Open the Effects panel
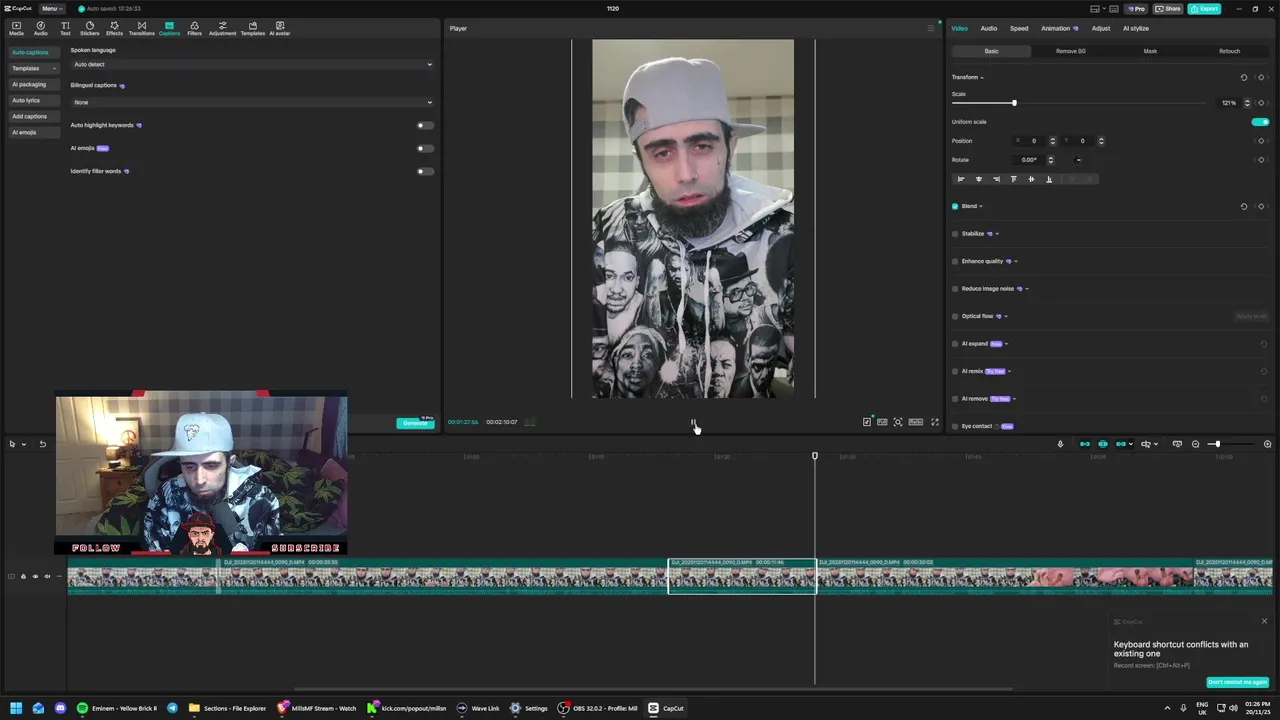Screen dimensions: 1280x720 pos(114,28)
